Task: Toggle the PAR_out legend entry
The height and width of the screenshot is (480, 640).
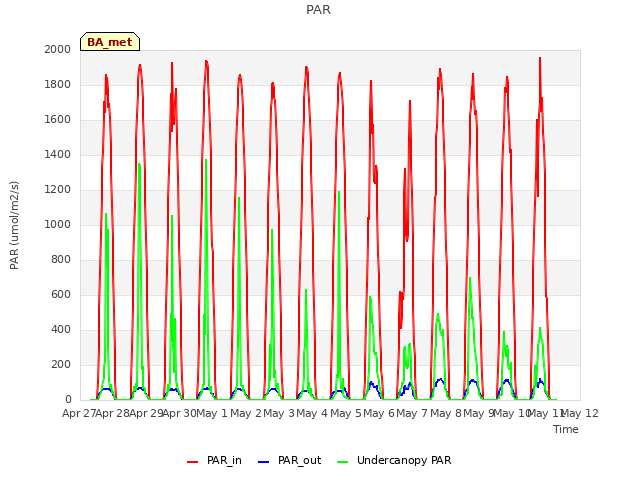Action: (x=290, y=460)
